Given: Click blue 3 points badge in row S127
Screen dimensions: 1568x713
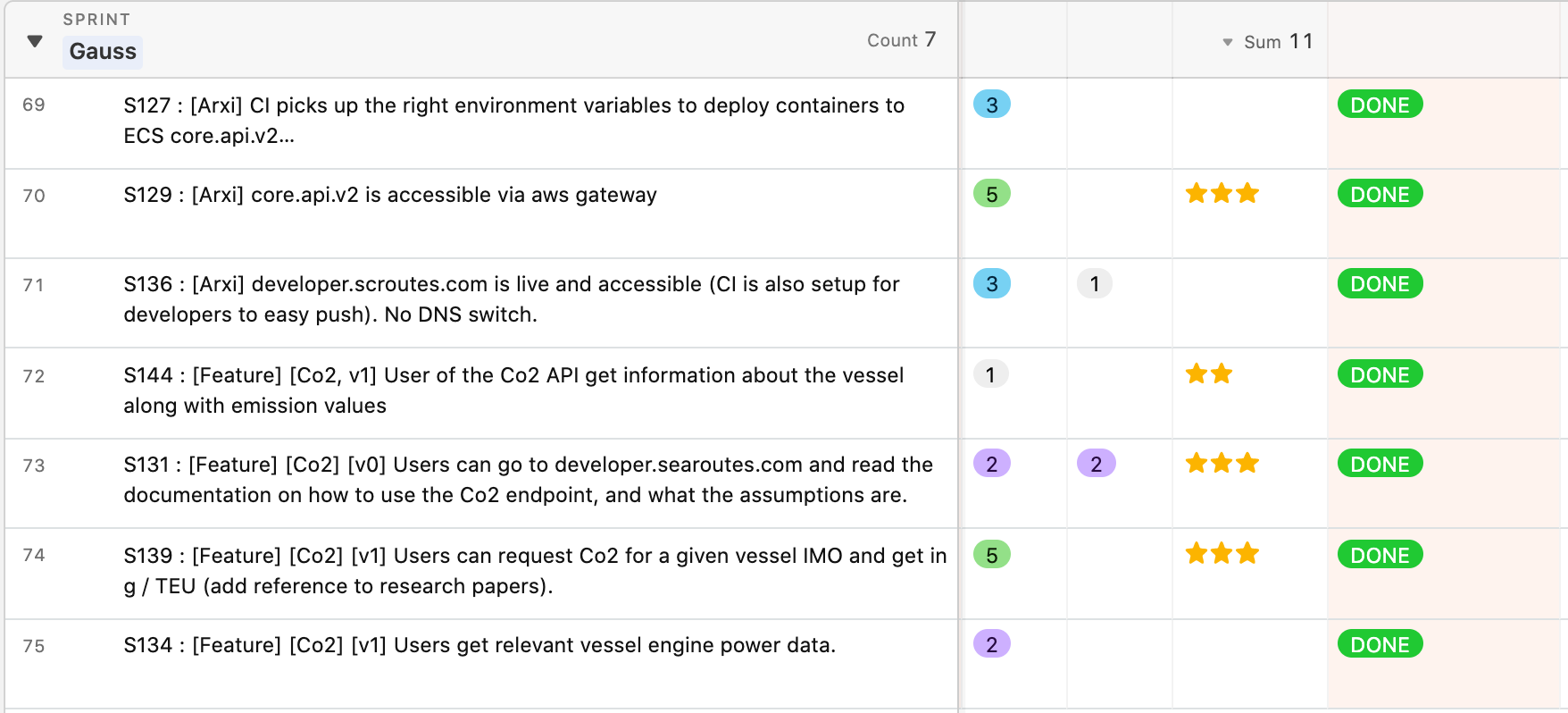Looking at the screenshot, I should click(992, 105).
